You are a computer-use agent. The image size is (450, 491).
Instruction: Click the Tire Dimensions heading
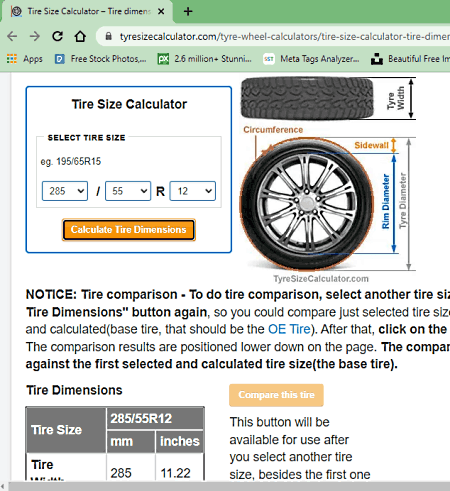point(74,390)
